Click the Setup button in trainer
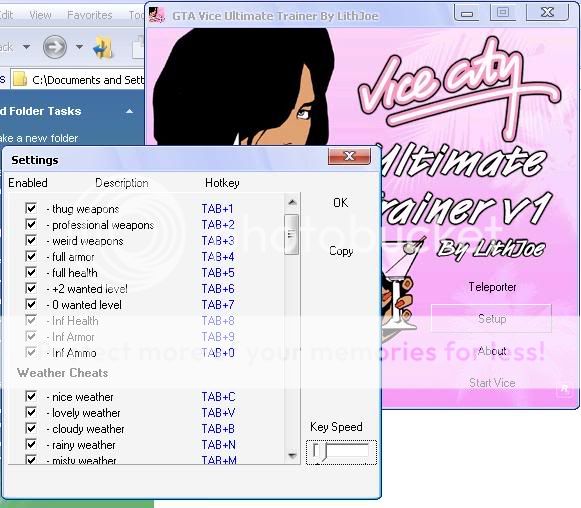This screenshot has width=581, height=508. point(491,319)
